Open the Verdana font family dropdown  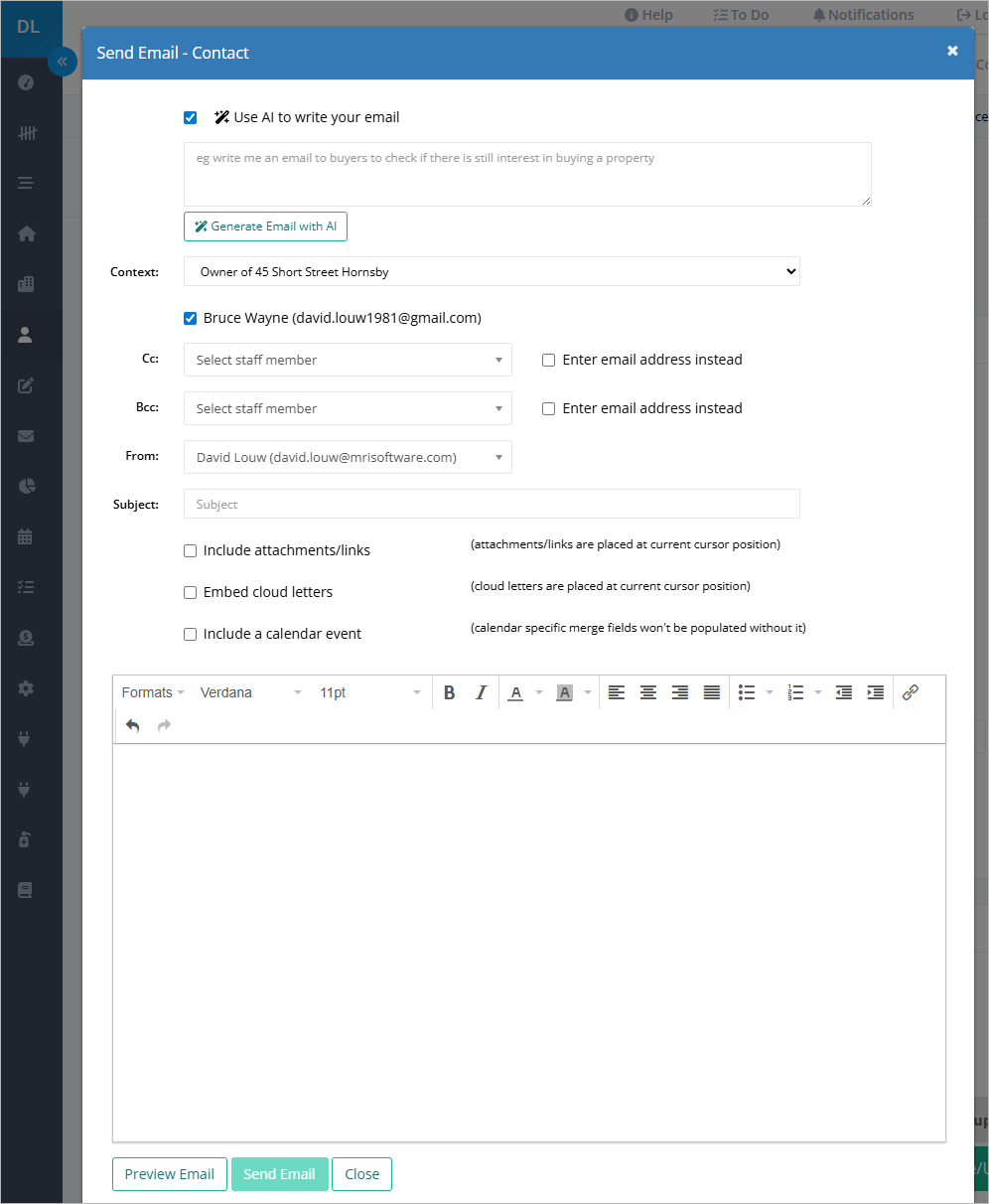(251, 692)
